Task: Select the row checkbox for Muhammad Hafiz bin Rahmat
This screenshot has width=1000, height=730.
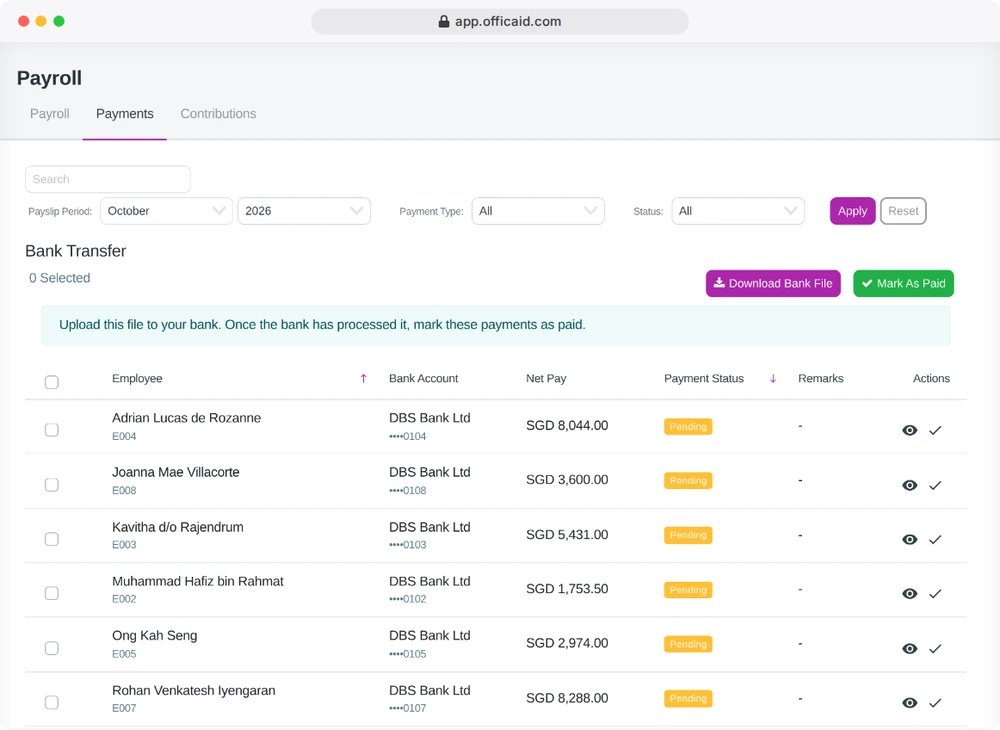Action: pos(52,593)
